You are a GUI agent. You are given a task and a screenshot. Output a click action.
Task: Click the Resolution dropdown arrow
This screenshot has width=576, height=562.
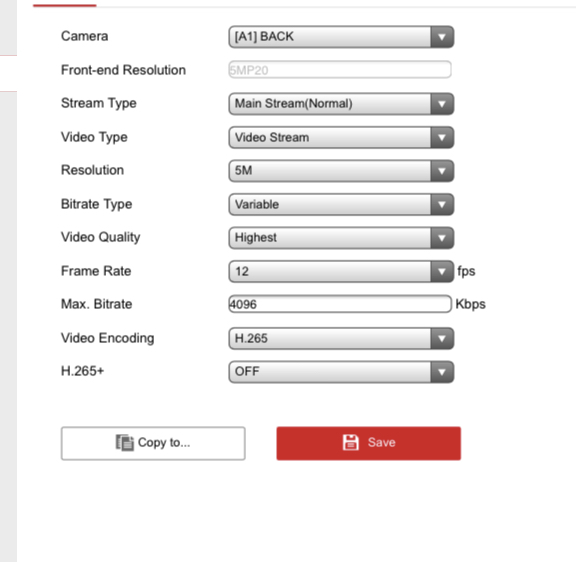(442, 171)
